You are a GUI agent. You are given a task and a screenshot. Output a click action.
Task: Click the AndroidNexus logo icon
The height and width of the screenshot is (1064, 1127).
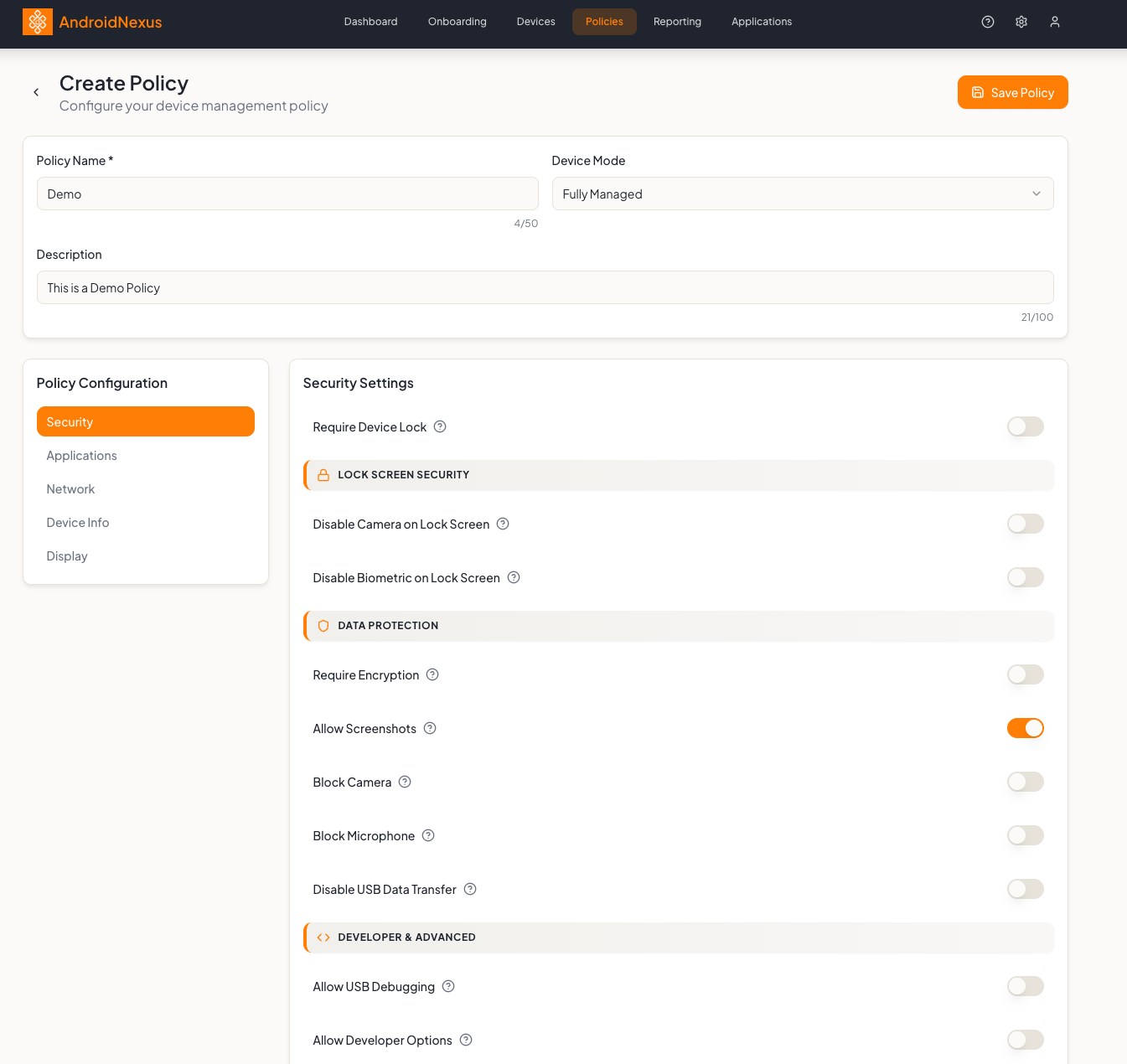coord(37,21)
